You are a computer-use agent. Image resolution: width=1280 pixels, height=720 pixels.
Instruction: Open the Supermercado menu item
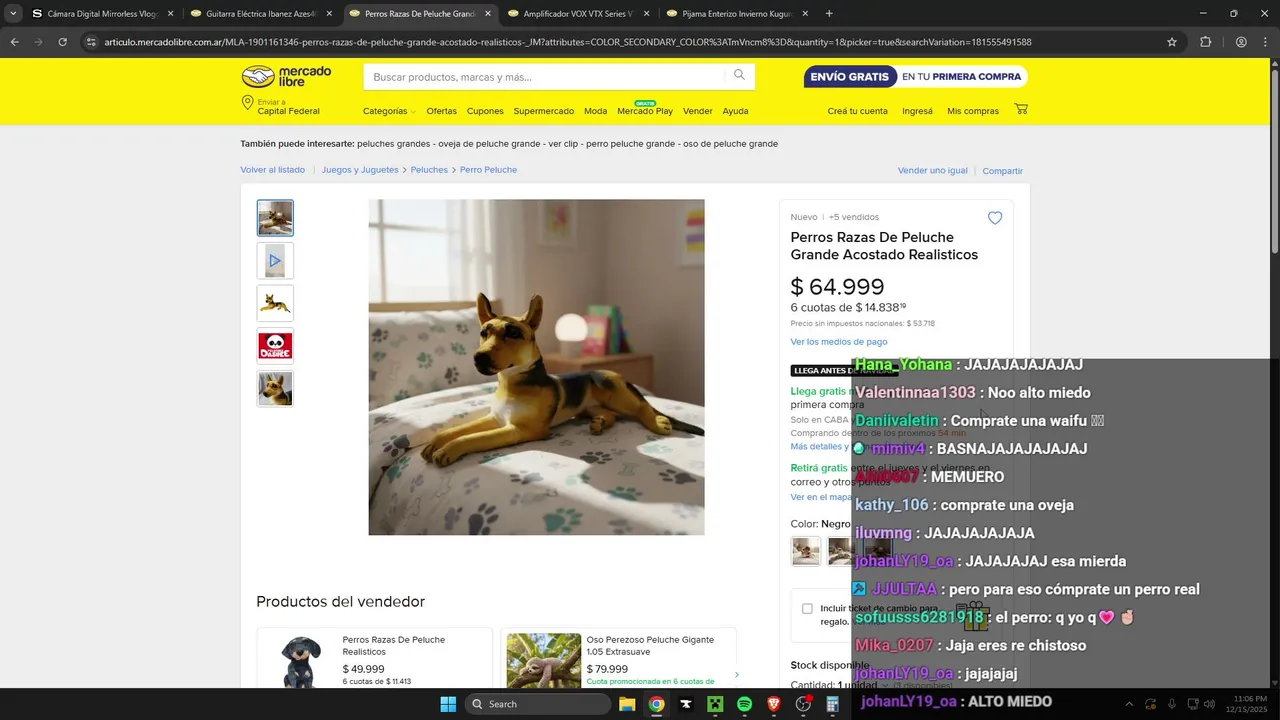point(544,111)
